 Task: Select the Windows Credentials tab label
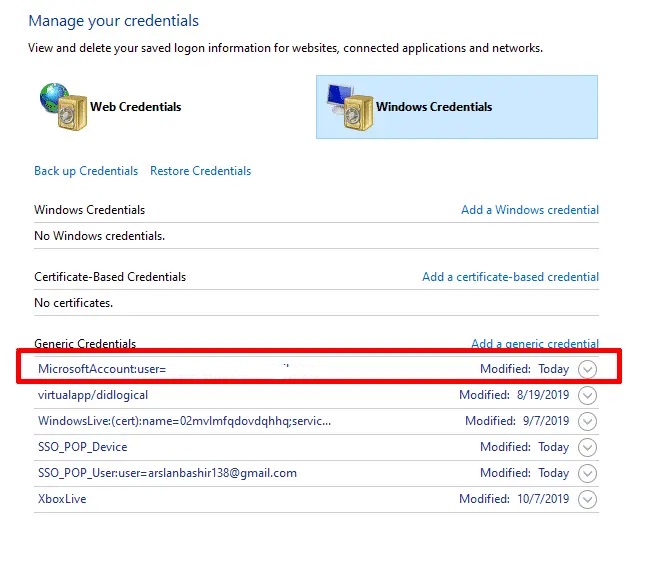tap(434, 107)
